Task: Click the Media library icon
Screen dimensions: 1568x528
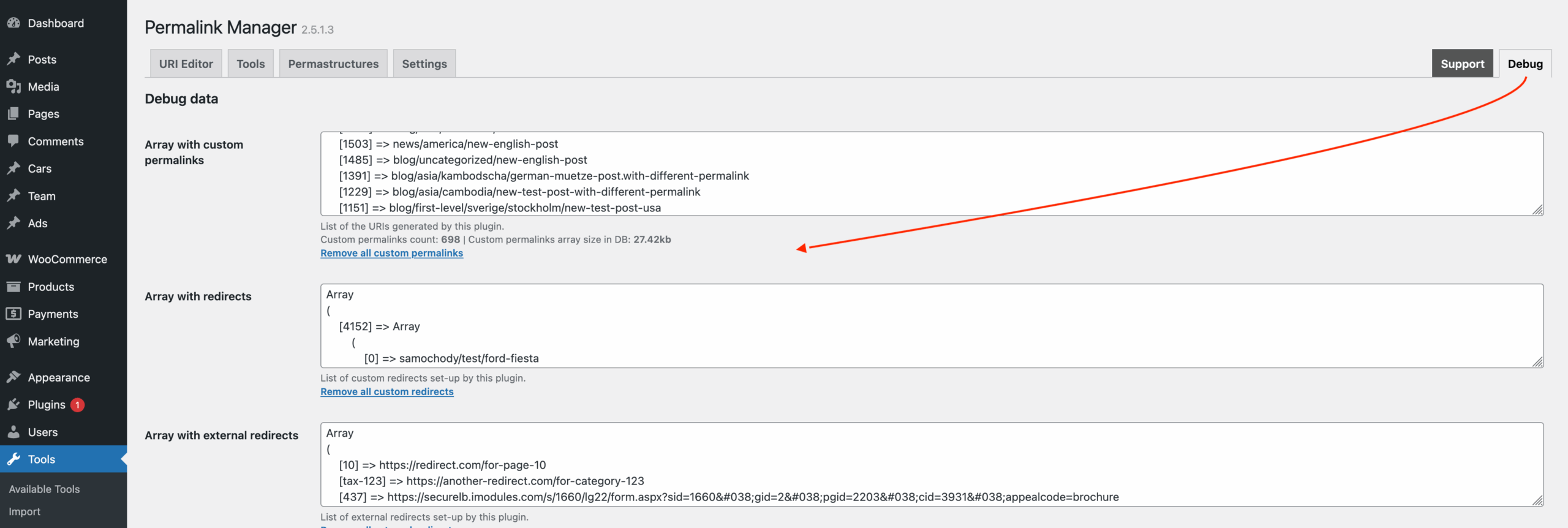Action: pos(13,86)
